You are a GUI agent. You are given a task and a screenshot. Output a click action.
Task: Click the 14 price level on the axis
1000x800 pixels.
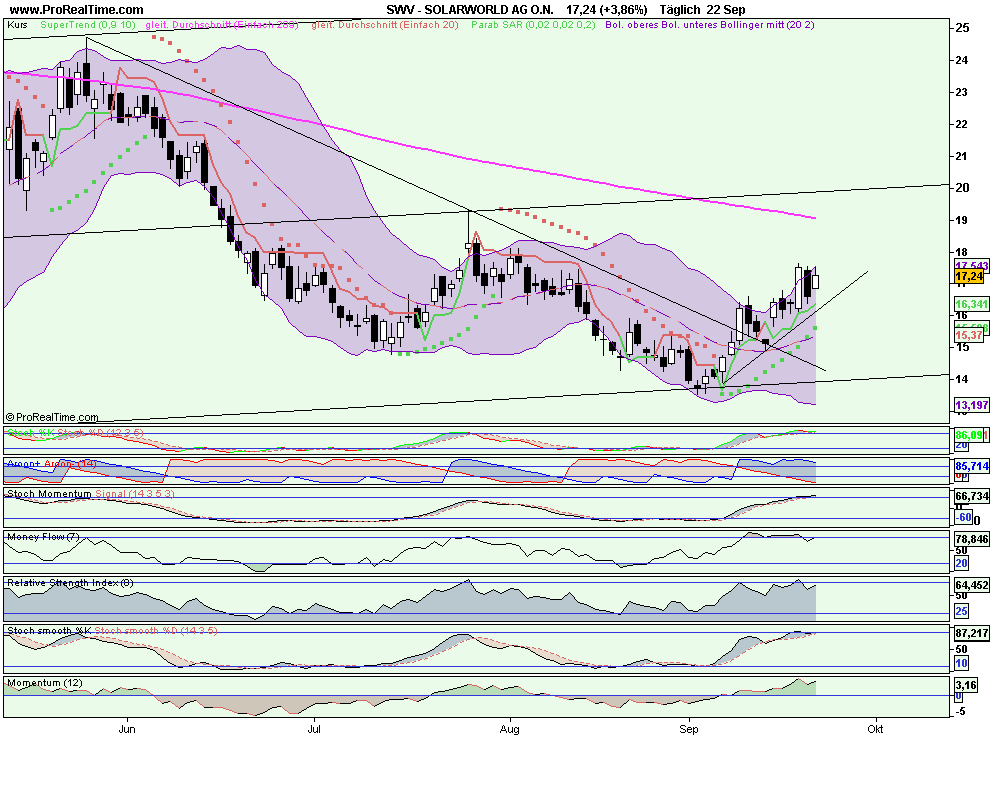[962, 379]
